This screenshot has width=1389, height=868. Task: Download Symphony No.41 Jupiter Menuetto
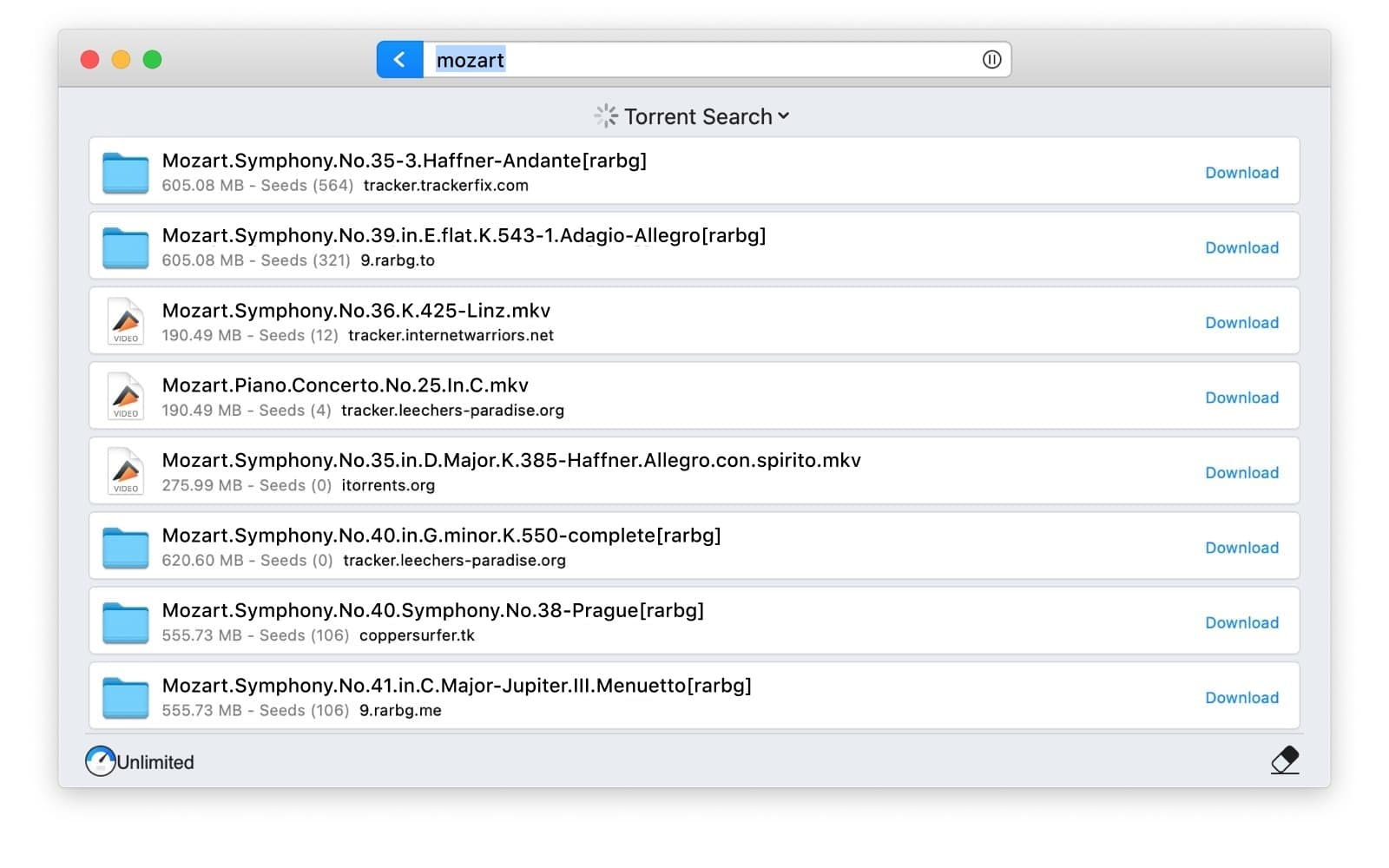click(1241, 697)
